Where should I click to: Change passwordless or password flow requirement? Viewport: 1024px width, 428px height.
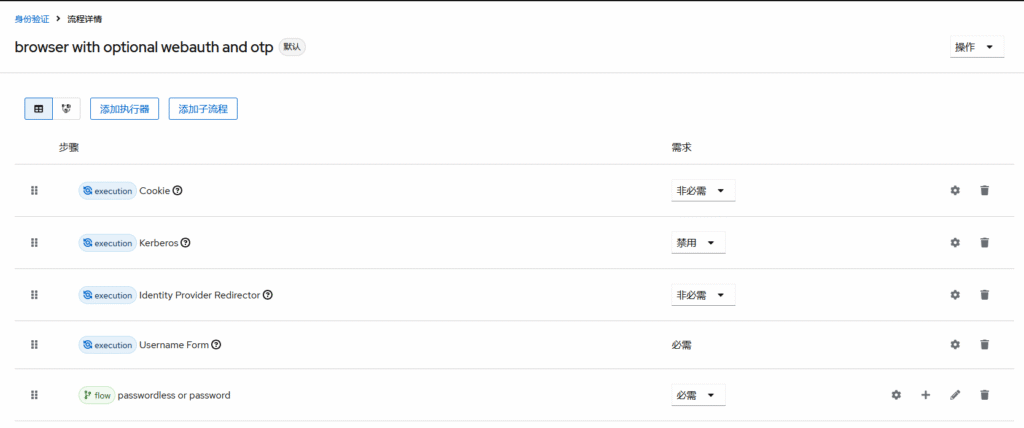point(698,395)
